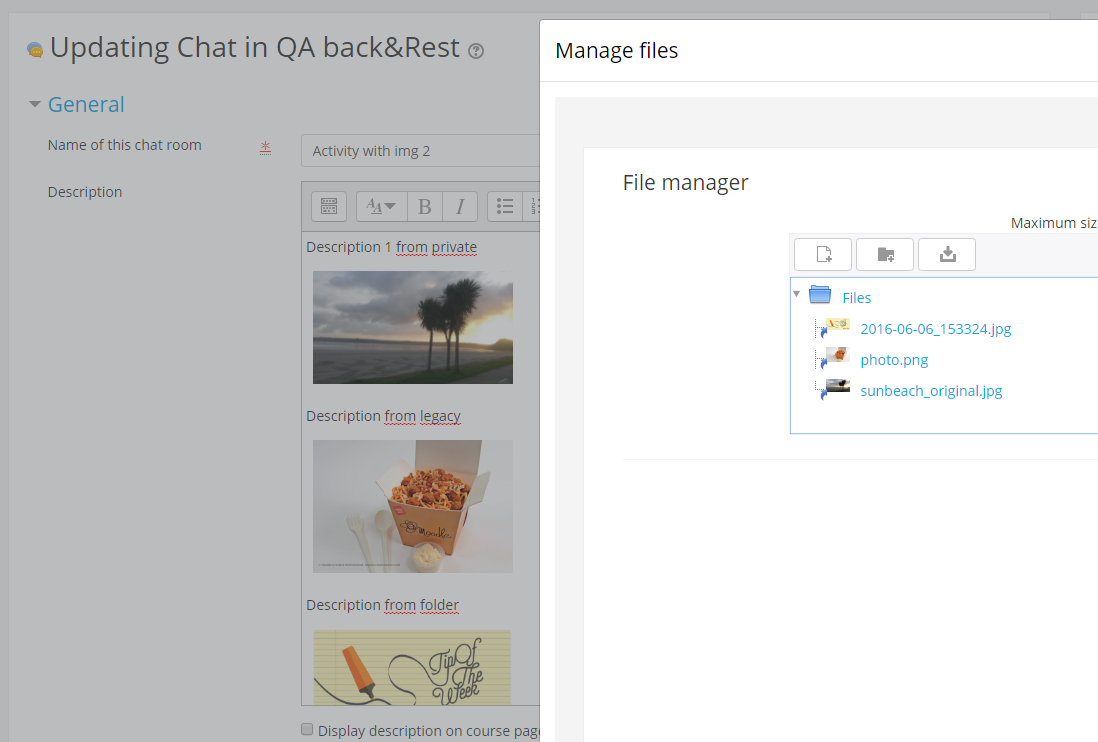Click the thumbnail icon of sunbeach_original.jpg
The image size is (1098, 742).
click(x=837, y=388)
